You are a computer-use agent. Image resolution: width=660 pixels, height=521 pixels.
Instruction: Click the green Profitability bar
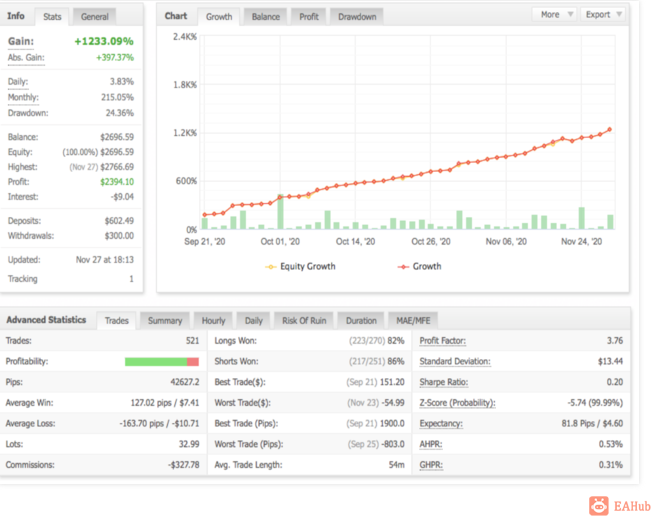click(x=156, y=362)
